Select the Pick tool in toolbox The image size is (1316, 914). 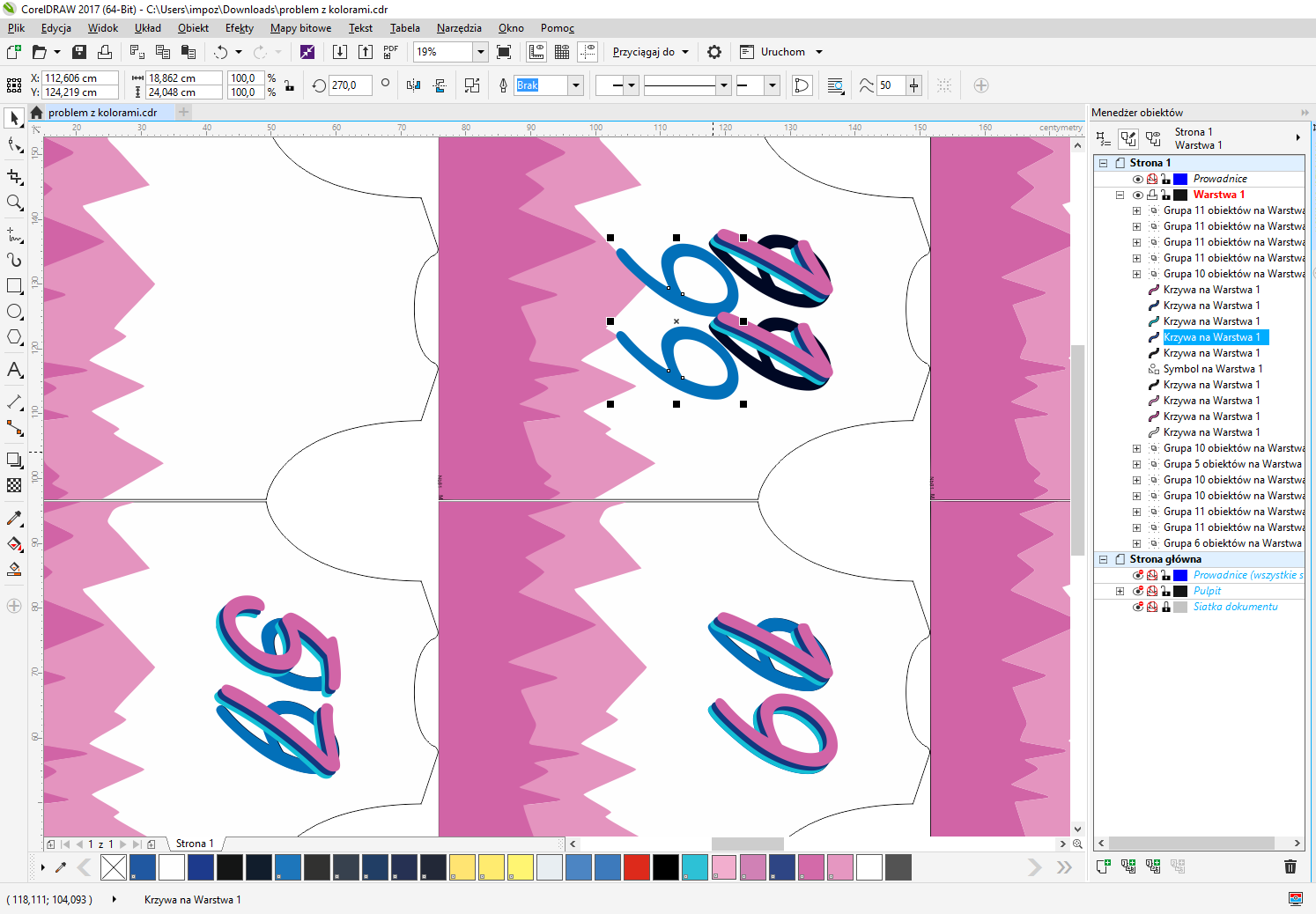(x=14, y=118)
